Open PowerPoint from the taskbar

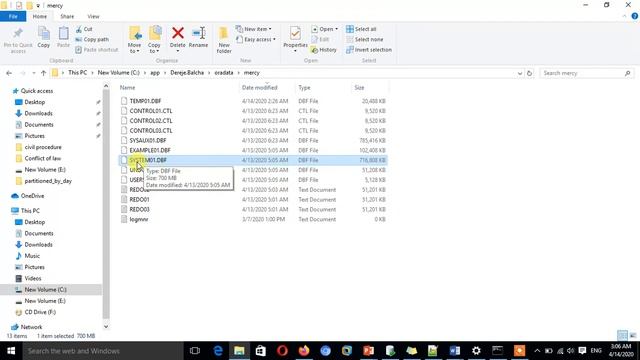(369, 351)
